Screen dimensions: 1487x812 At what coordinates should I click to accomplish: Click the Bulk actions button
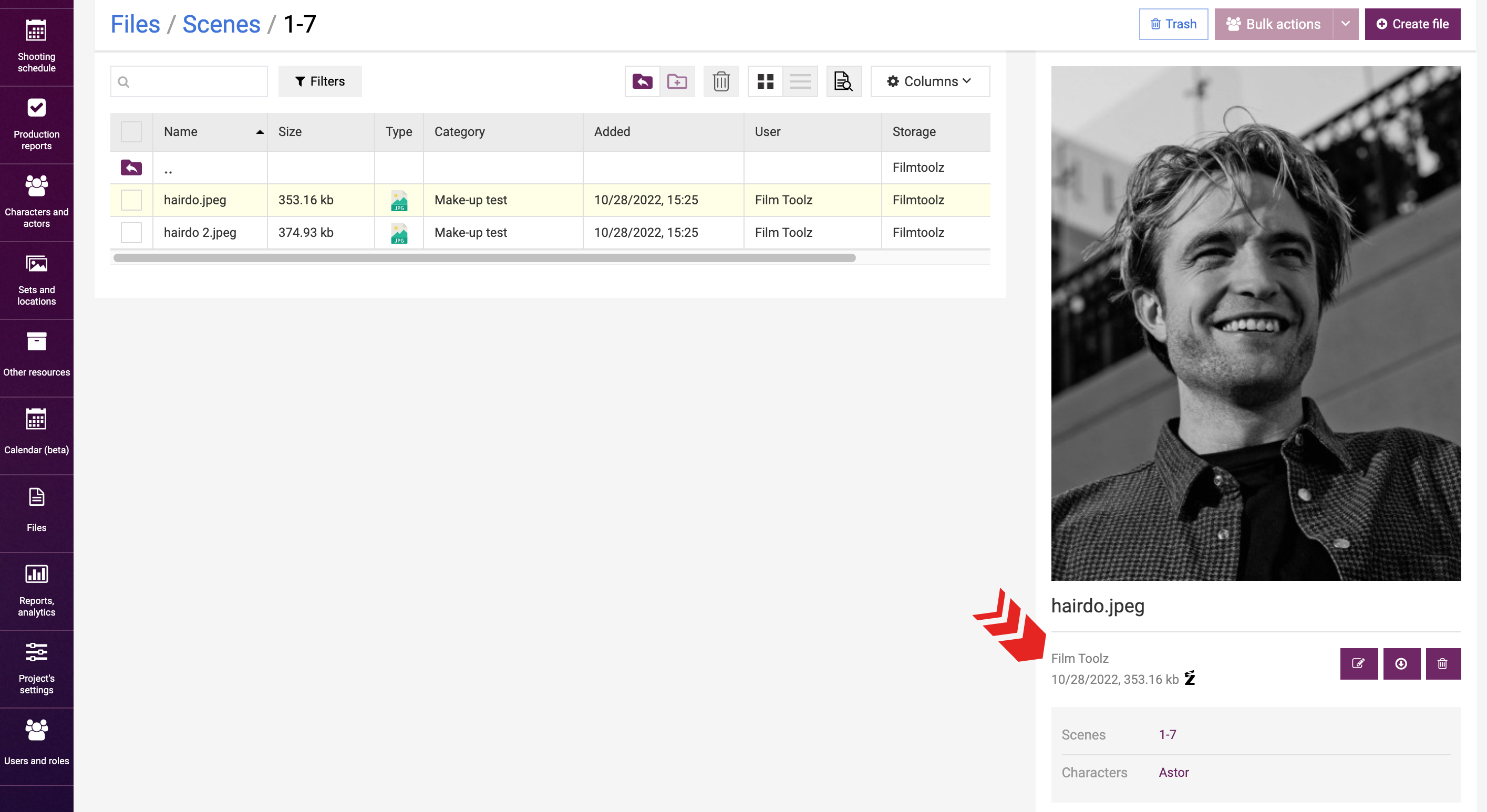click(x=1274, y=24)
